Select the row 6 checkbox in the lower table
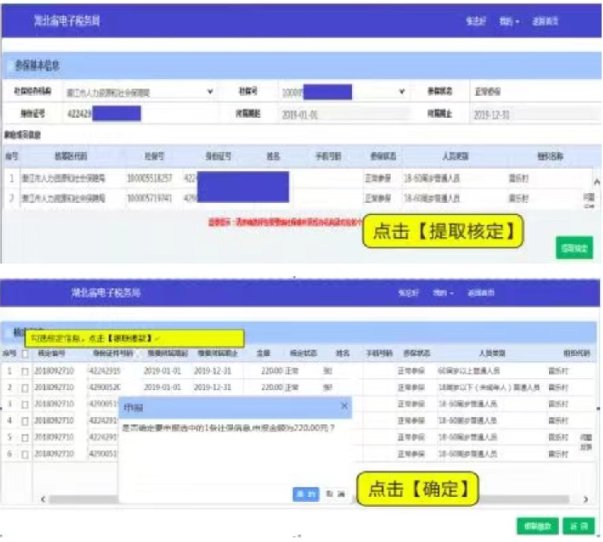This screenshot has height=542, width=603. (x=24, y=454)
